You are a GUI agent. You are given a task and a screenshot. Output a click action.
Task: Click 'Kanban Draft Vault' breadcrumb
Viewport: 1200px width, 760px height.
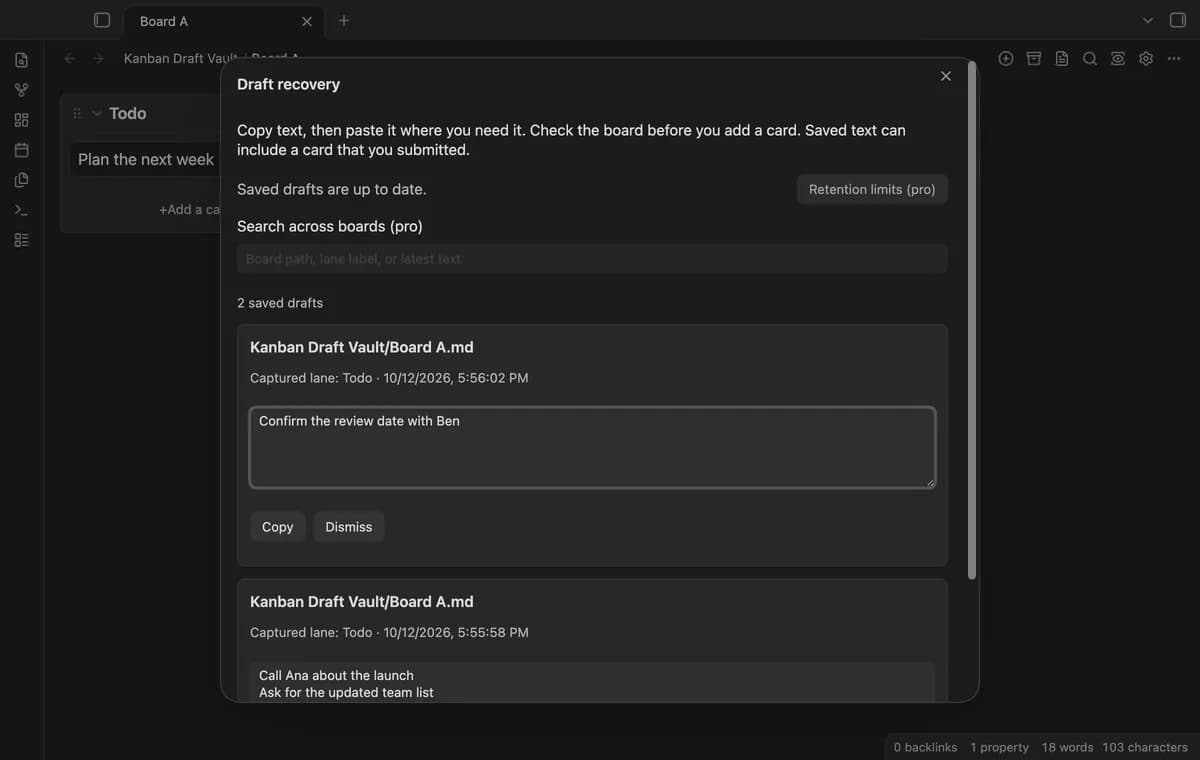pyautogui.click(x=180, y=59)
